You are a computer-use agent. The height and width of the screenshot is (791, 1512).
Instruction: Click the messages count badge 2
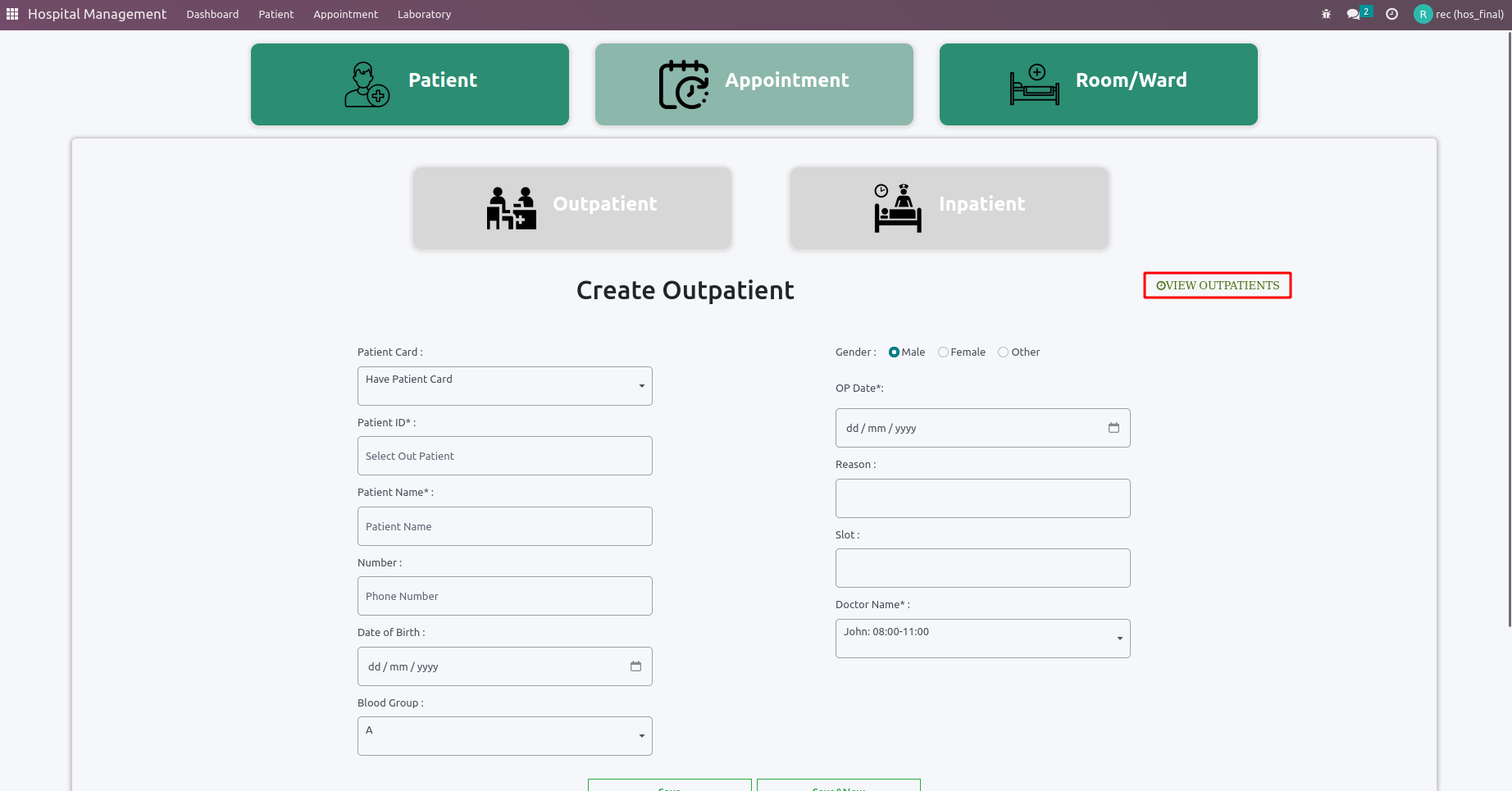pyautogui.click(x=1366, y=11)
